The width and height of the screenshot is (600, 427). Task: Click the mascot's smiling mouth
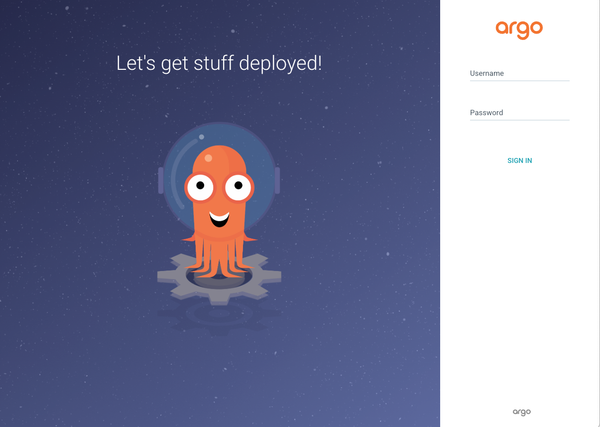pyautogui.click(x=219, y=213)
